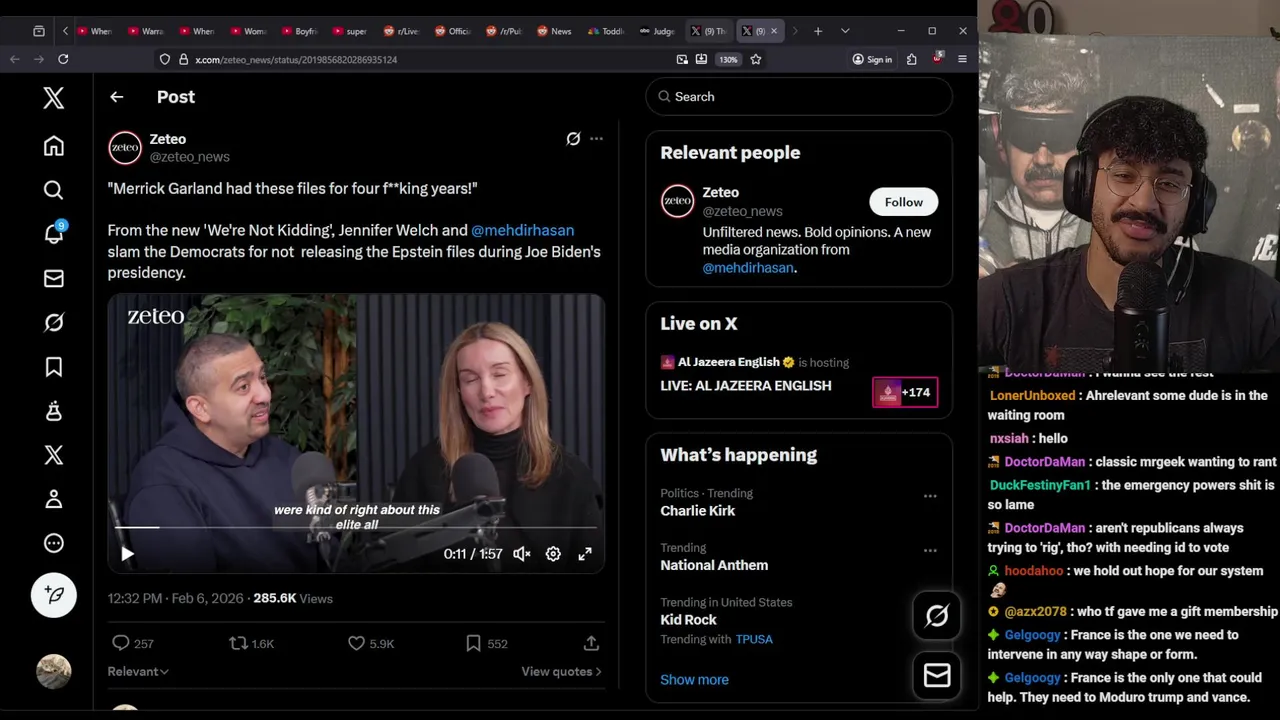This screenshot has height=720, width=1280.
Task: Reply to post, 257 comments
Action: [x=132, y=644]
